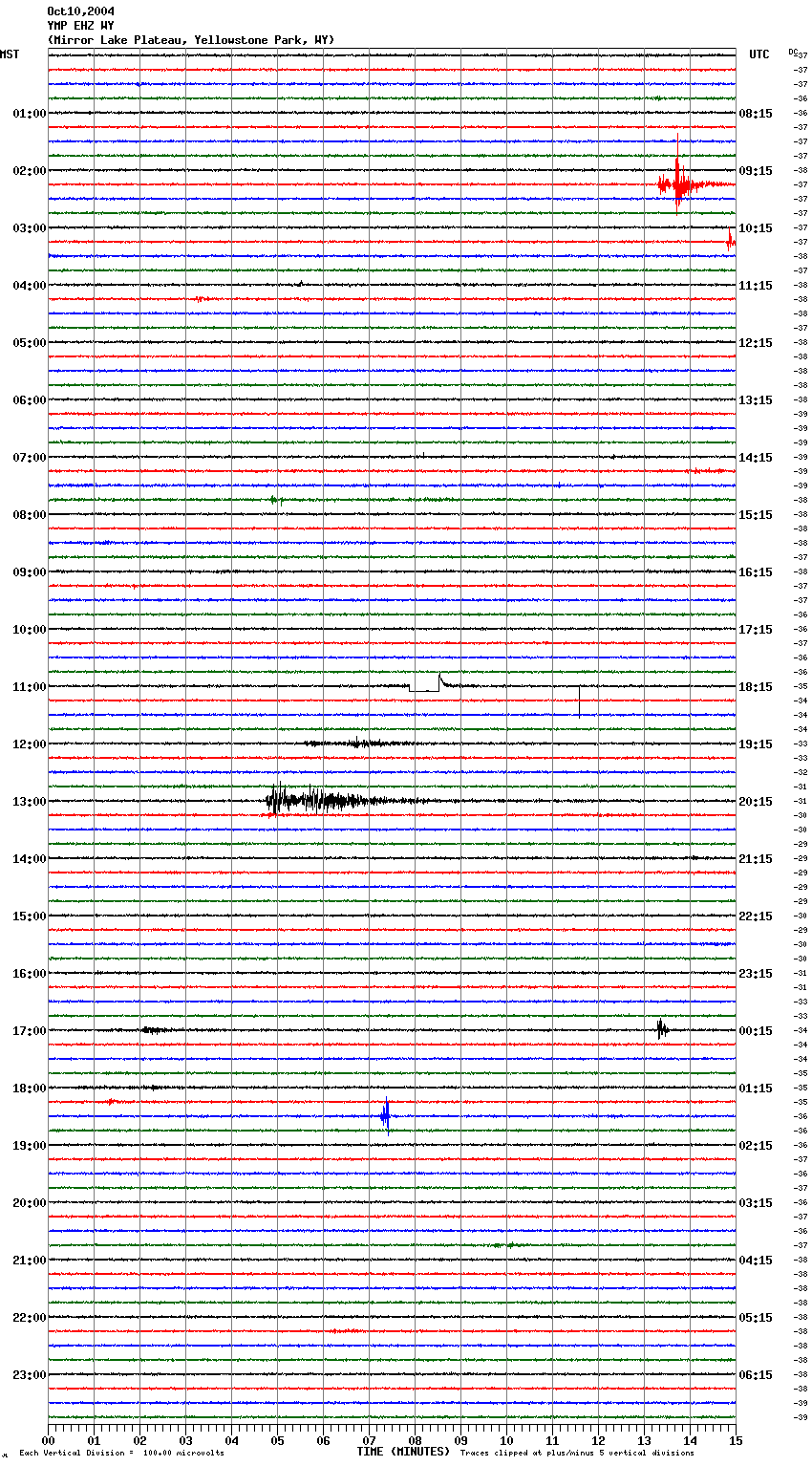Viewport: 812px width, 1466px height.
Task: Select the 02:15 UTC time label
Action: pyautogui.click(x=756, y=1146)
